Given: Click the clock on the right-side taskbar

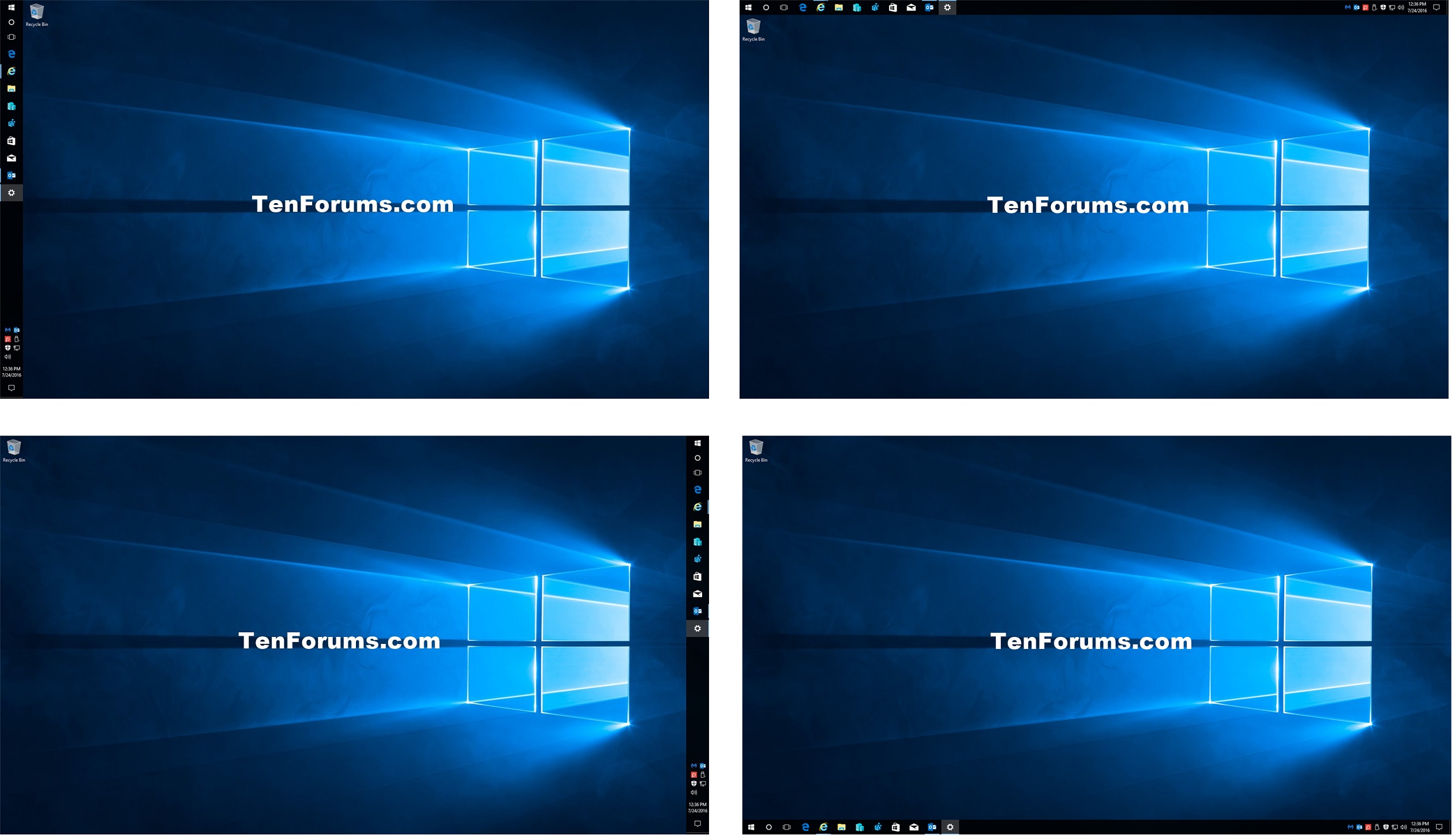Looking at the screenshot, I should coord(697,807).
